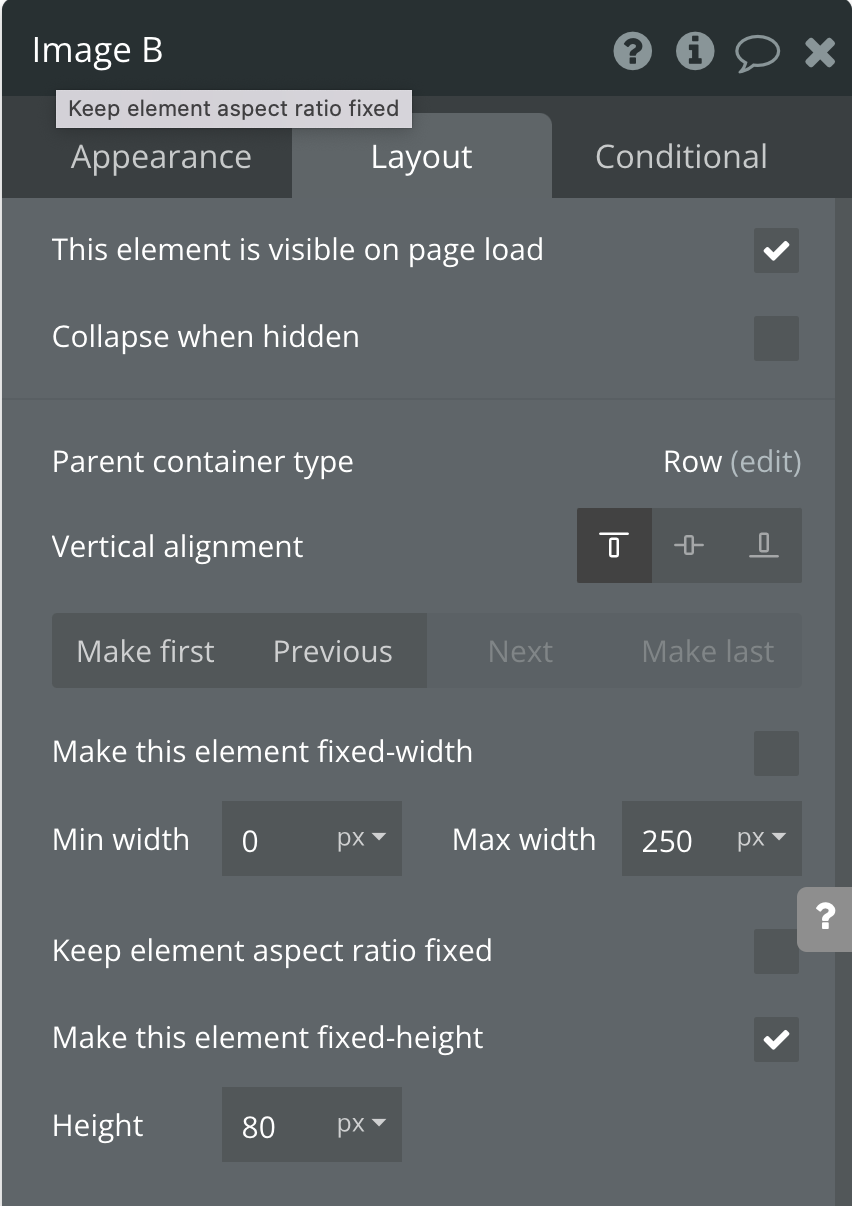Open the Max width unit dropdown
The height and width of the screenshot is (1206, 852).
[x=761, y=839]
